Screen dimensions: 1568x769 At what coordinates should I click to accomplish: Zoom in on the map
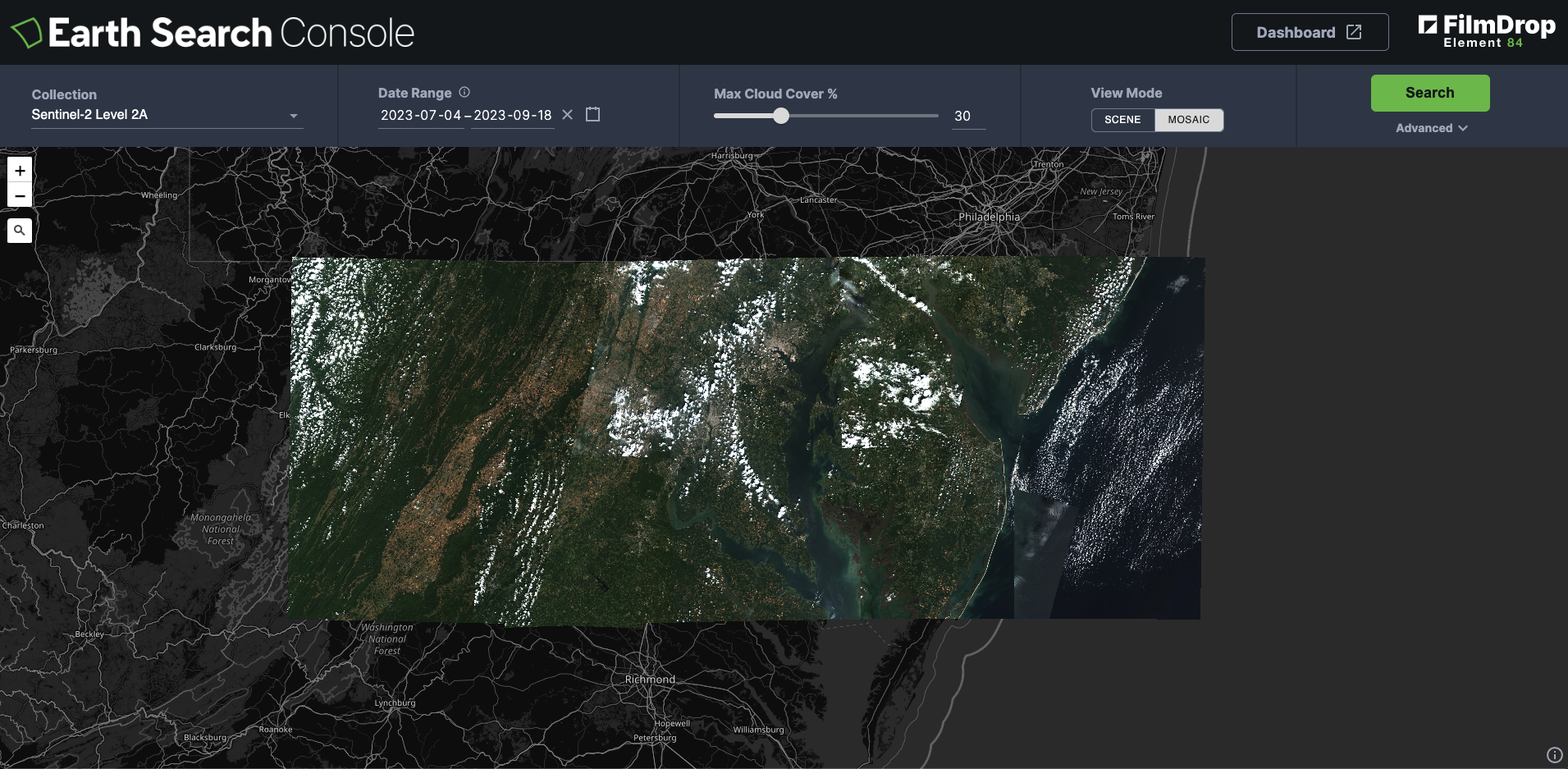(20, 171)
